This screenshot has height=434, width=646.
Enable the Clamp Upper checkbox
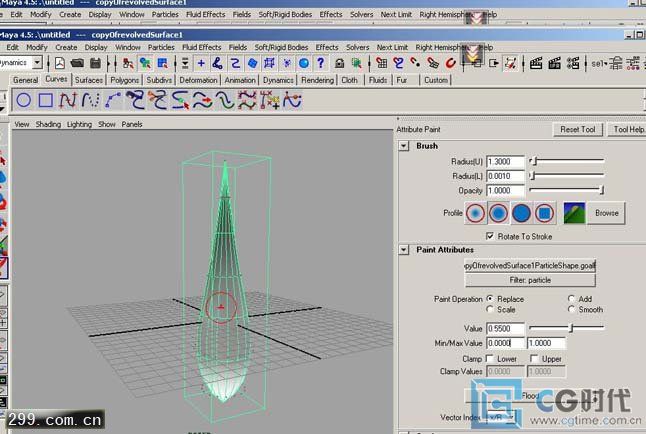[534, 358]
